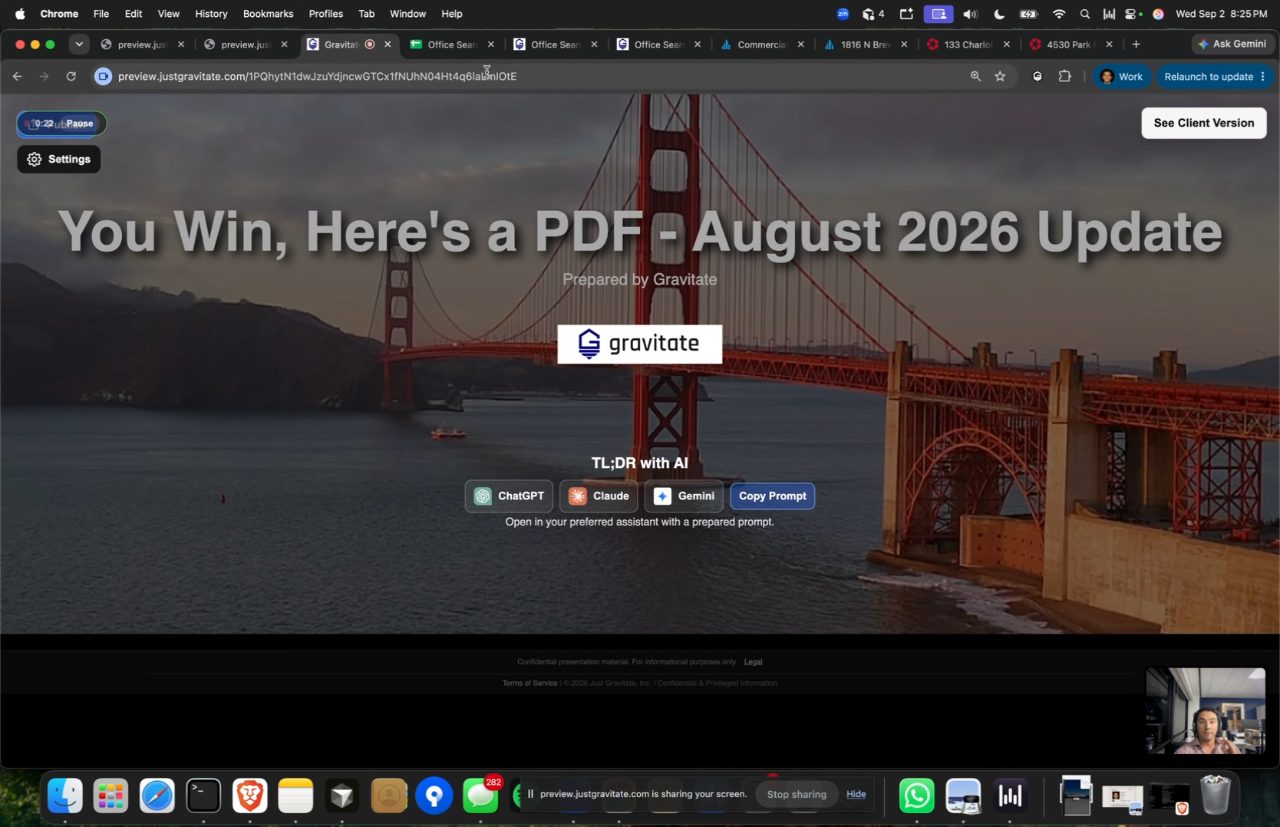The image size is (1280, 827).
Task: Click the zoom magnifier icon in the address bar
Action: (x=975, y=76)
